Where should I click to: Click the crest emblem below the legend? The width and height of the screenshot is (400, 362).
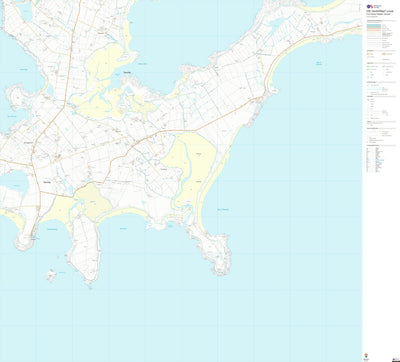click(366, 355)
